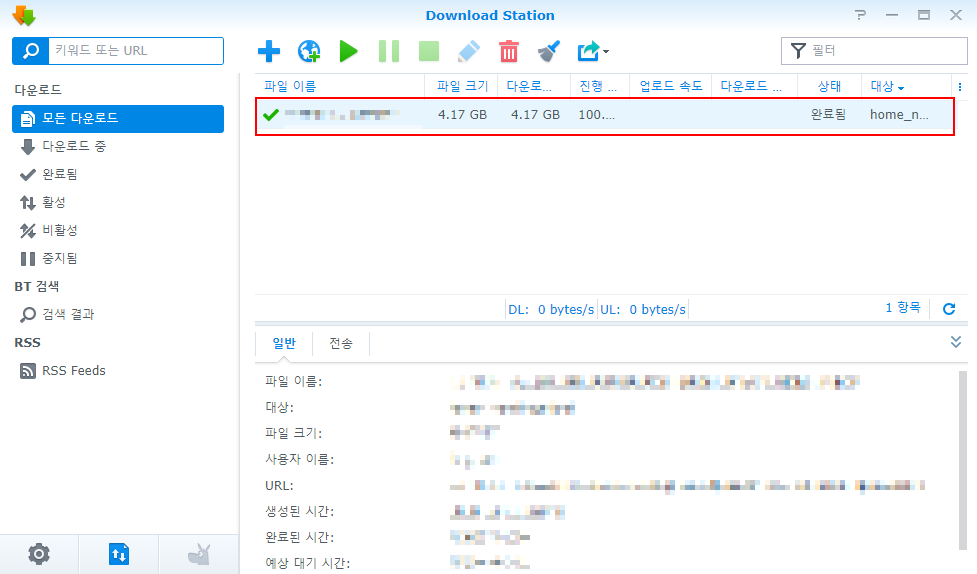Click the help question mark button
977x574 pixels.
pyautogui.click(x=860, y=15)
